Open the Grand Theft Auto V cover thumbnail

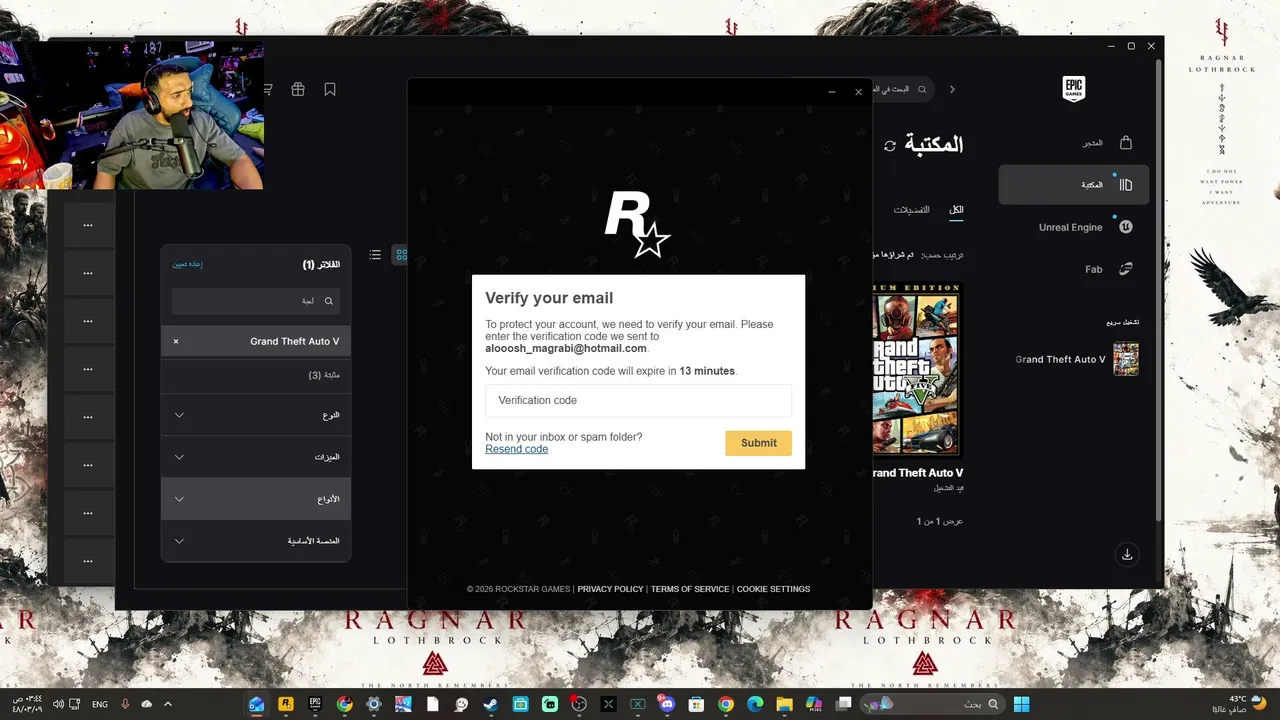[x=917, y=370]
